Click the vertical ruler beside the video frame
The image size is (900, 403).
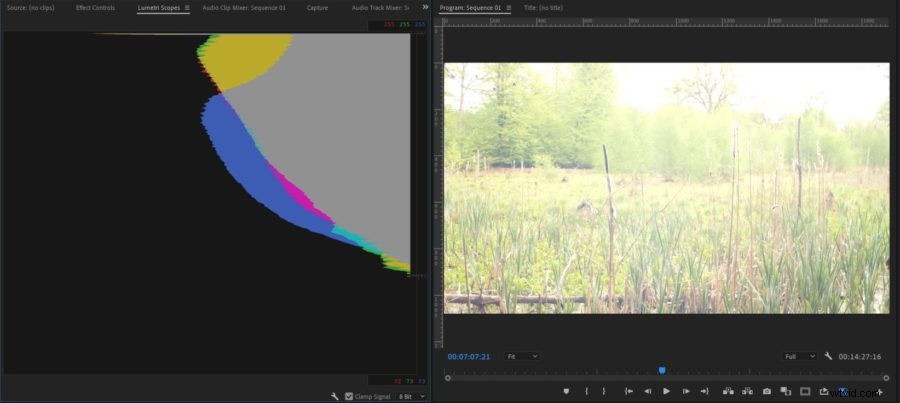click(x=439, y=188)
